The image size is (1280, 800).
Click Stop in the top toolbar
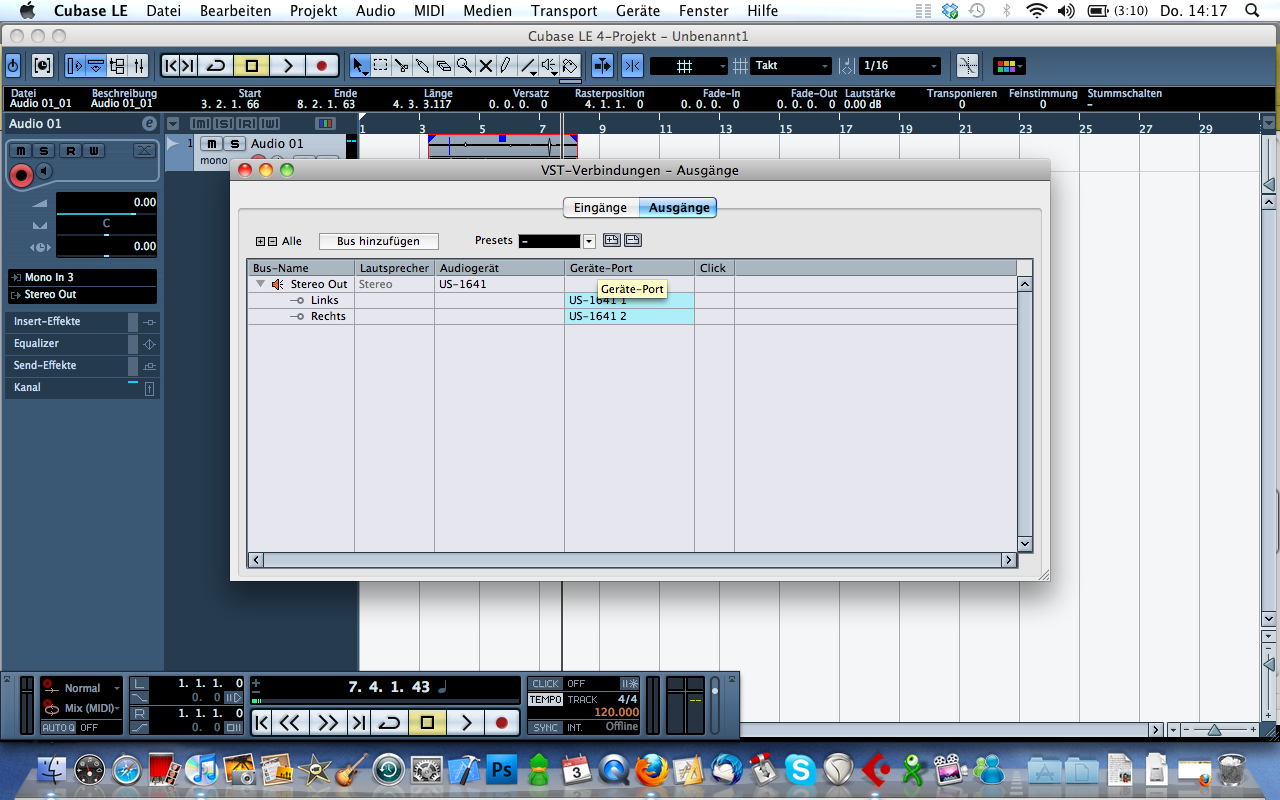(252, 66)
